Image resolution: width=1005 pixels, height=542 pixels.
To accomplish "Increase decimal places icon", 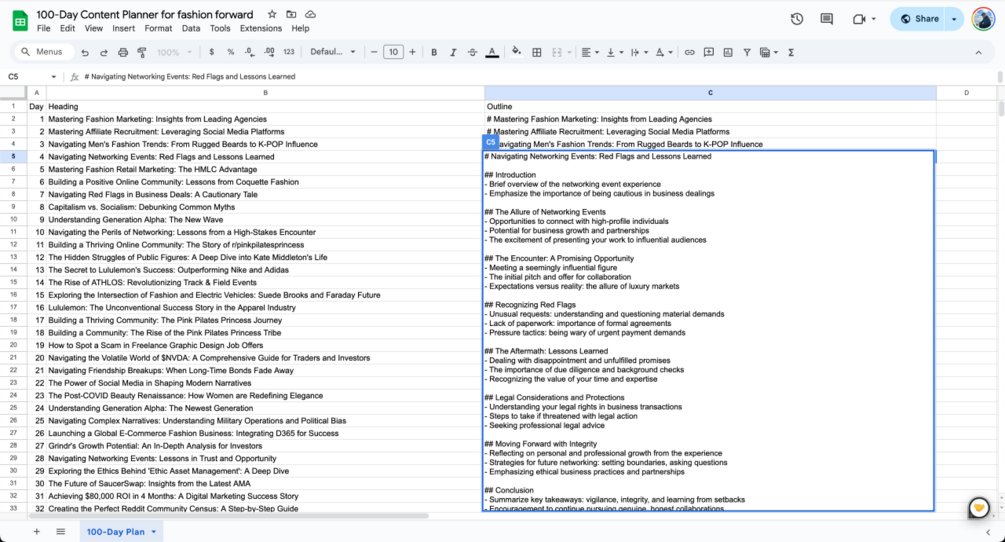I will (269, 52).
